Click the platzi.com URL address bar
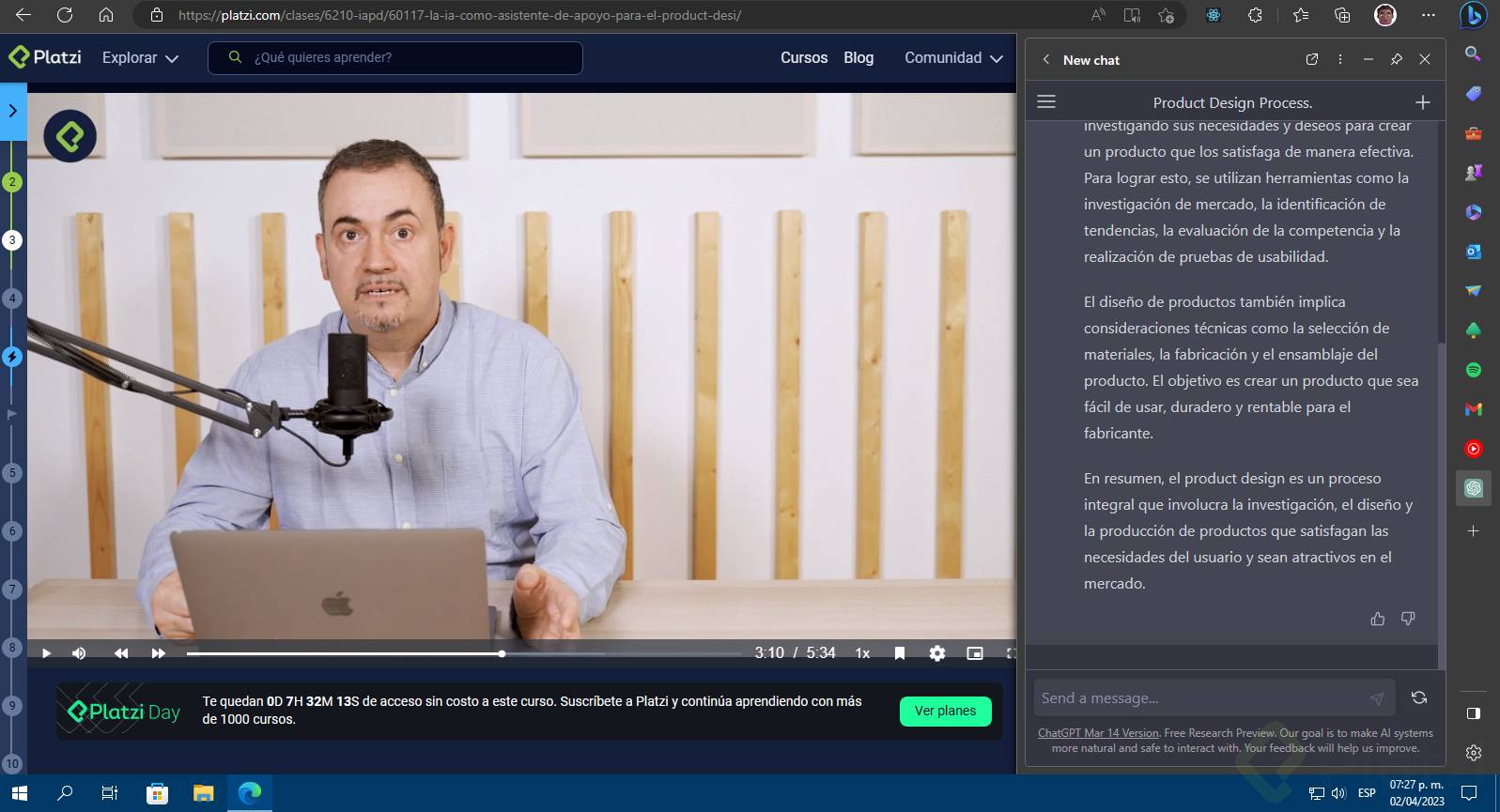1500x812 pixels. (x=459, y=15)
